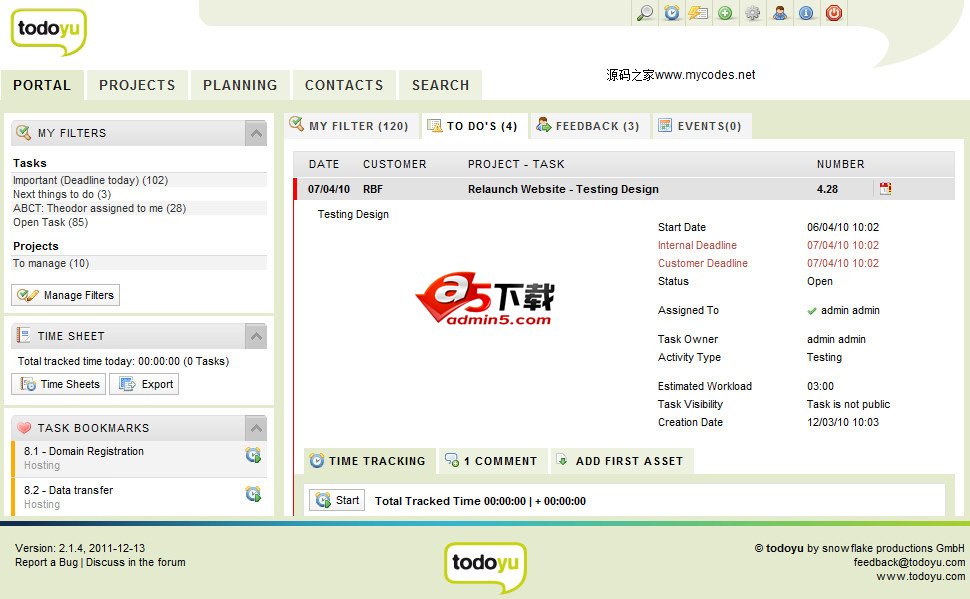Screen dimensions: 970x599
Task: Click the time tracking clock icon in top toolbar
Action: (672, 13)
